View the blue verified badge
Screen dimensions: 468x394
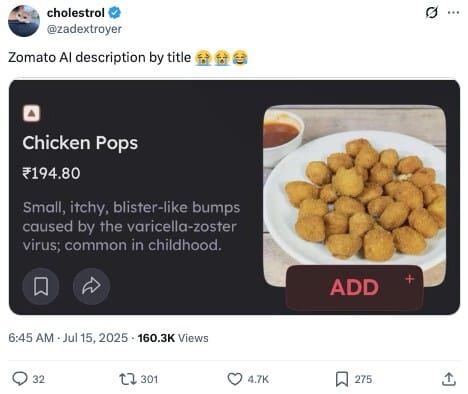(x=115, y=13)
